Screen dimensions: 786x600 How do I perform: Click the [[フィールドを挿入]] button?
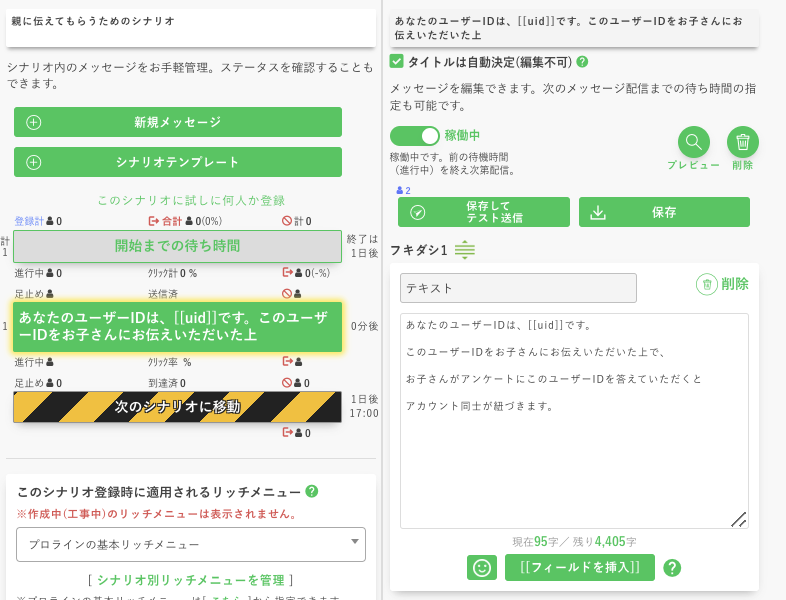pos(580,567)
